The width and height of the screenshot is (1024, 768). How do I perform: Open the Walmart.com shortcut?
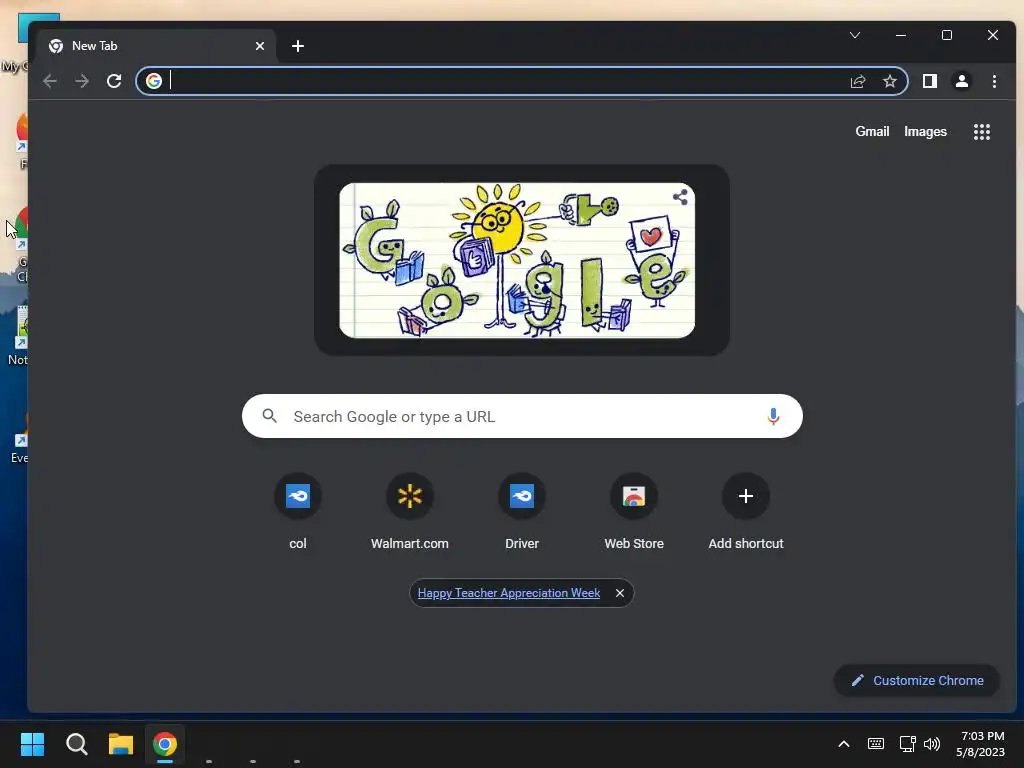point(409,512)
